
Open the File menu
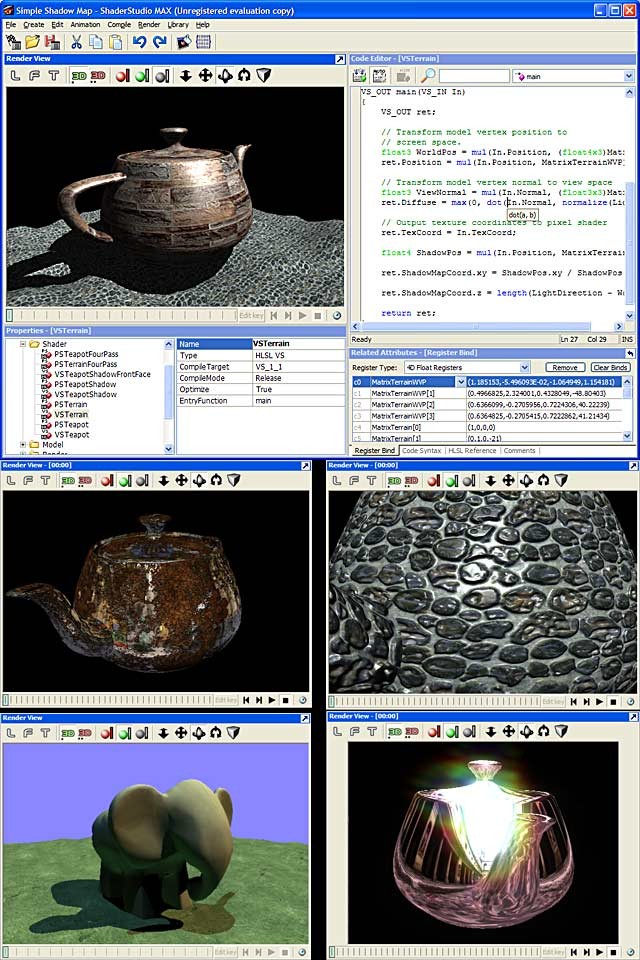click(11, 24)
